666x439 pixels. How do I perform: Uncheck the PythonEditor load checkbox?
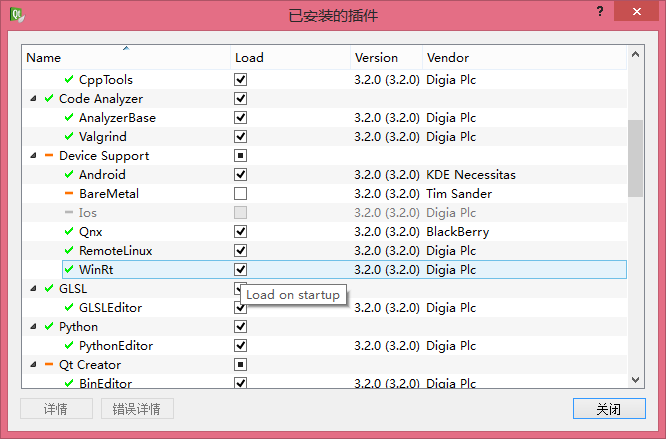(240, 345)
